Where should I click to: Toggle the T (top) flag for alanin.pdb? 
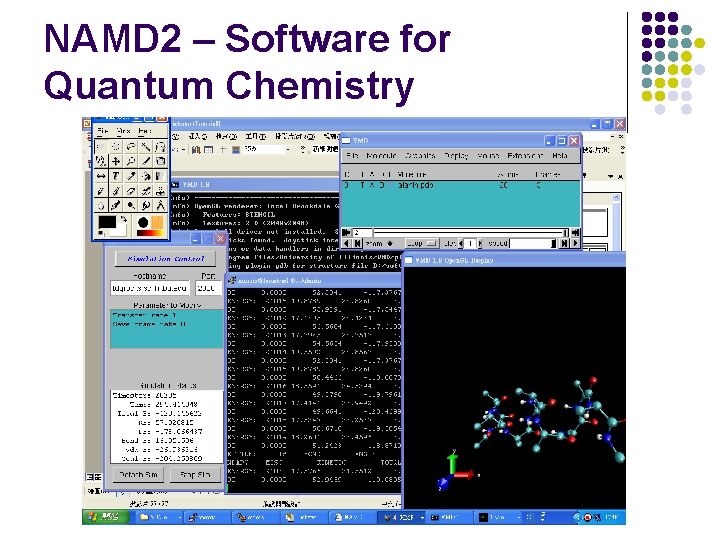click(x=362, y=185)
